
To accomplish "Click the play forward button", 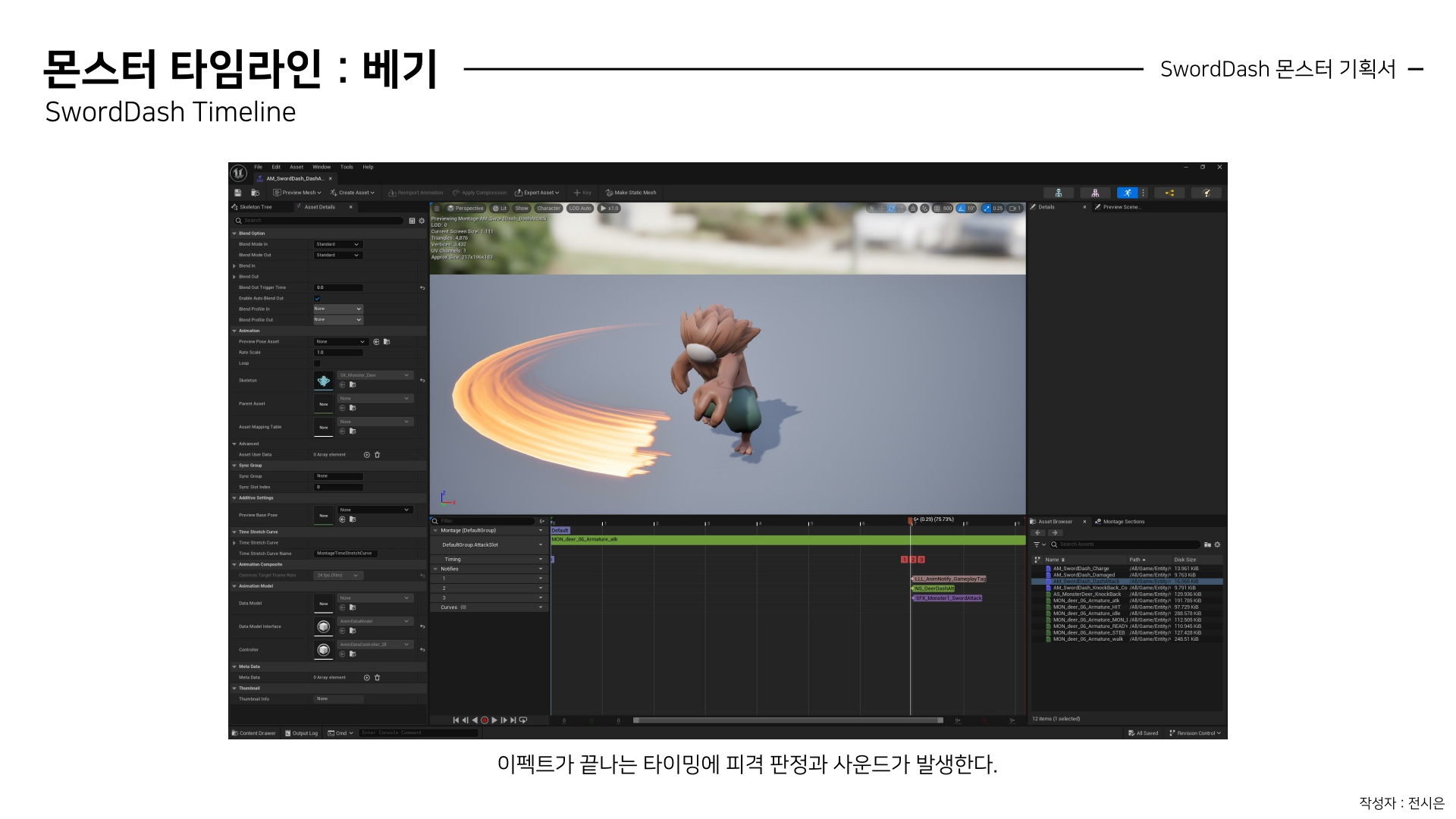I will [x=494, y=720].
